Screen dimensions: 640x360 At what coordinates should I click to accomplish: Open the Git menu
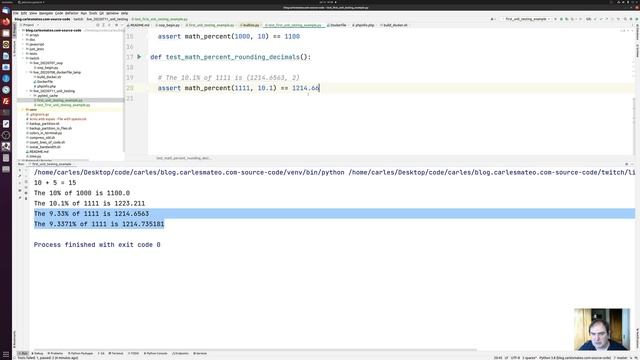[x=102, y=13]
